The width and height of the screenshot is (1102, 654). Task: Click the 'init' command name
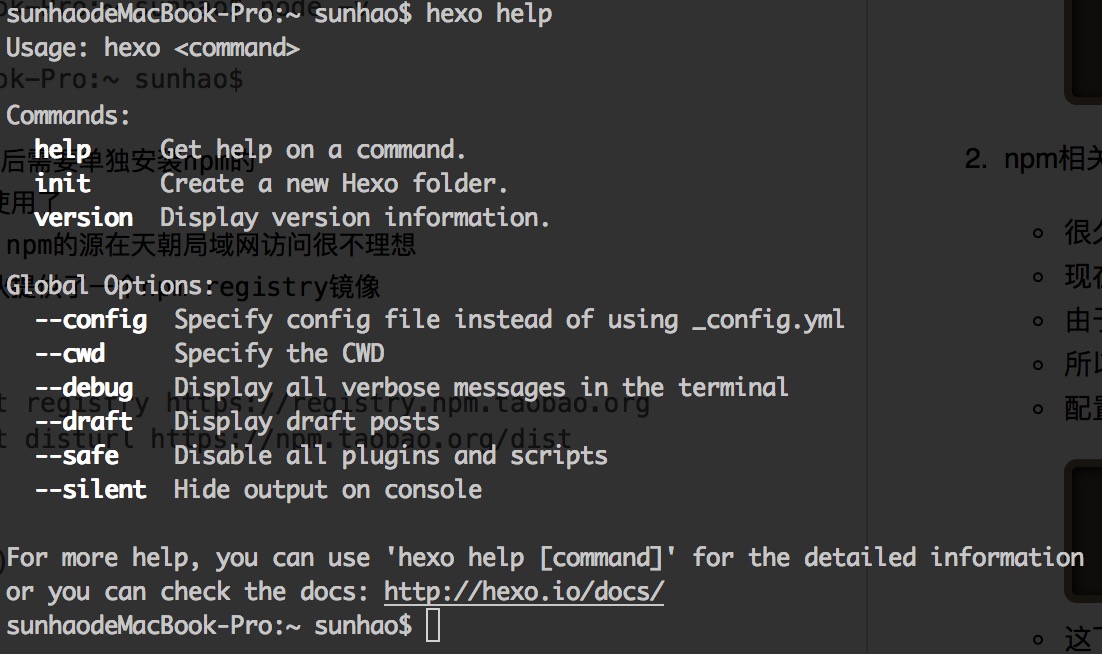point(63,183)
